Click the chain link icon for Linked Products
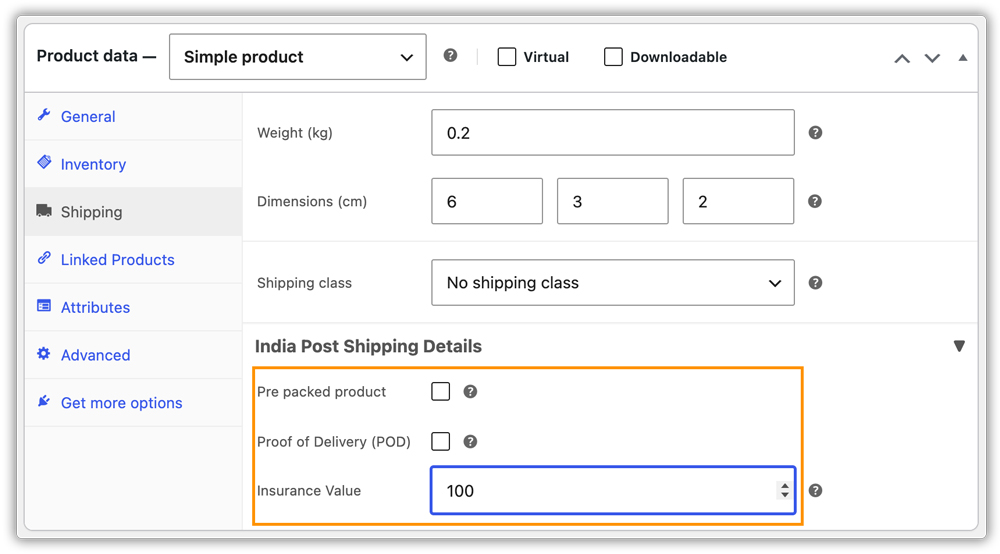This screenshot has height=554, width=1000. [44, 258]
